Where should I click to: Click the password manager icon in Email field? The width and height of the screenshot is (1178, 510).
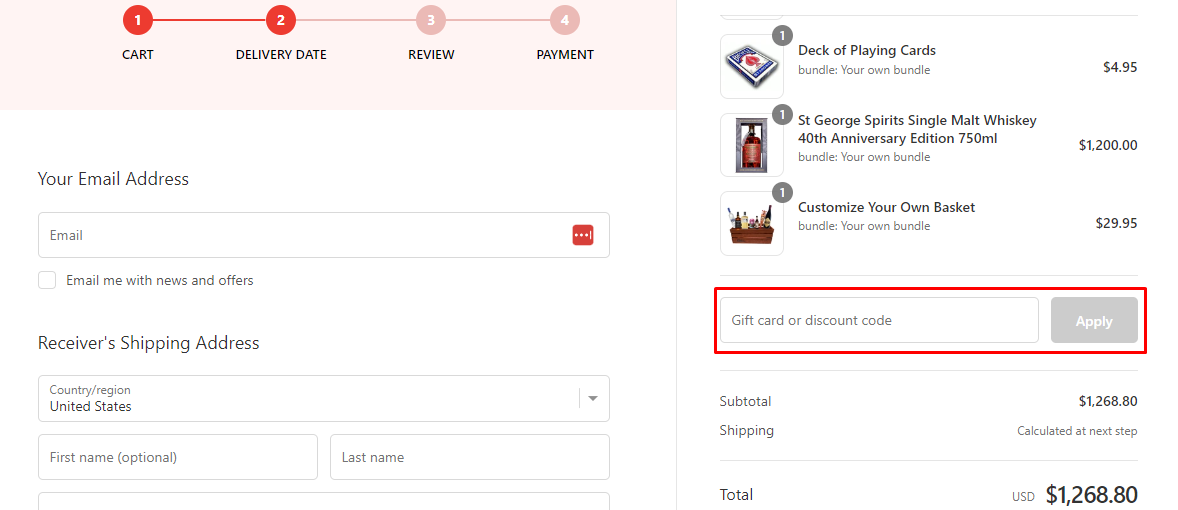(x=583, y=235)
